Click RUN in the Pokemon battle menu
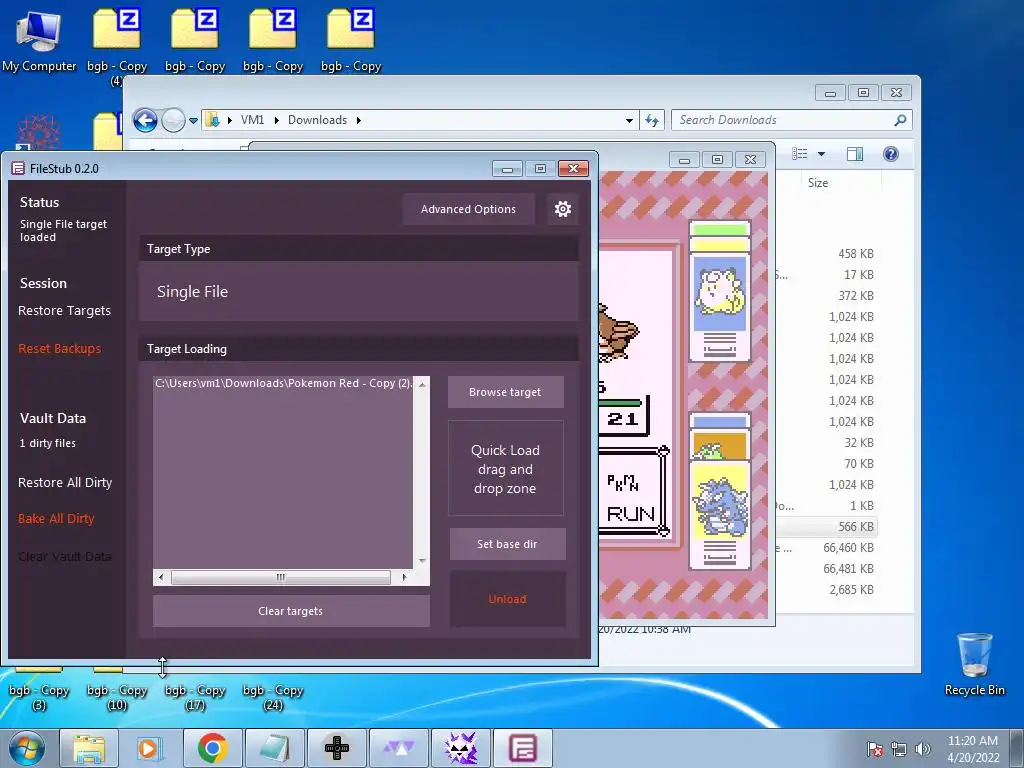1024x768 pixels. 631,515
